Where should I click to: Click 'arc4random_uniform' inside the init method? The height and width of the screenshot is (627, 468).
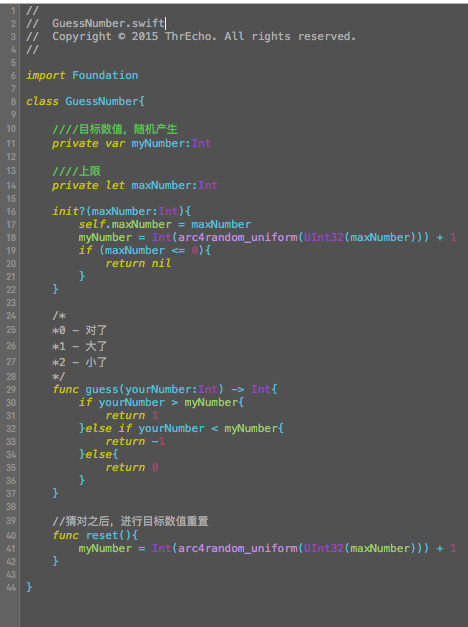click(238, 237)
